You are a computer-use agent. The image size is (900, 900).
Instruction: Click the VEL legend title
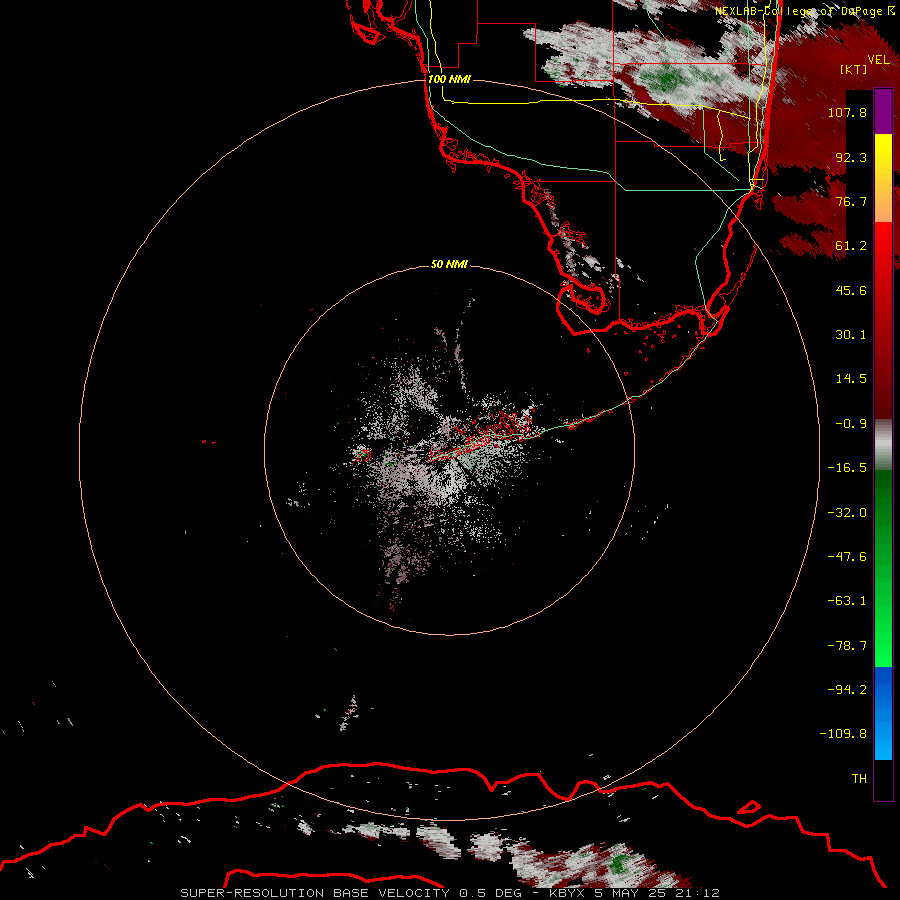878,59
